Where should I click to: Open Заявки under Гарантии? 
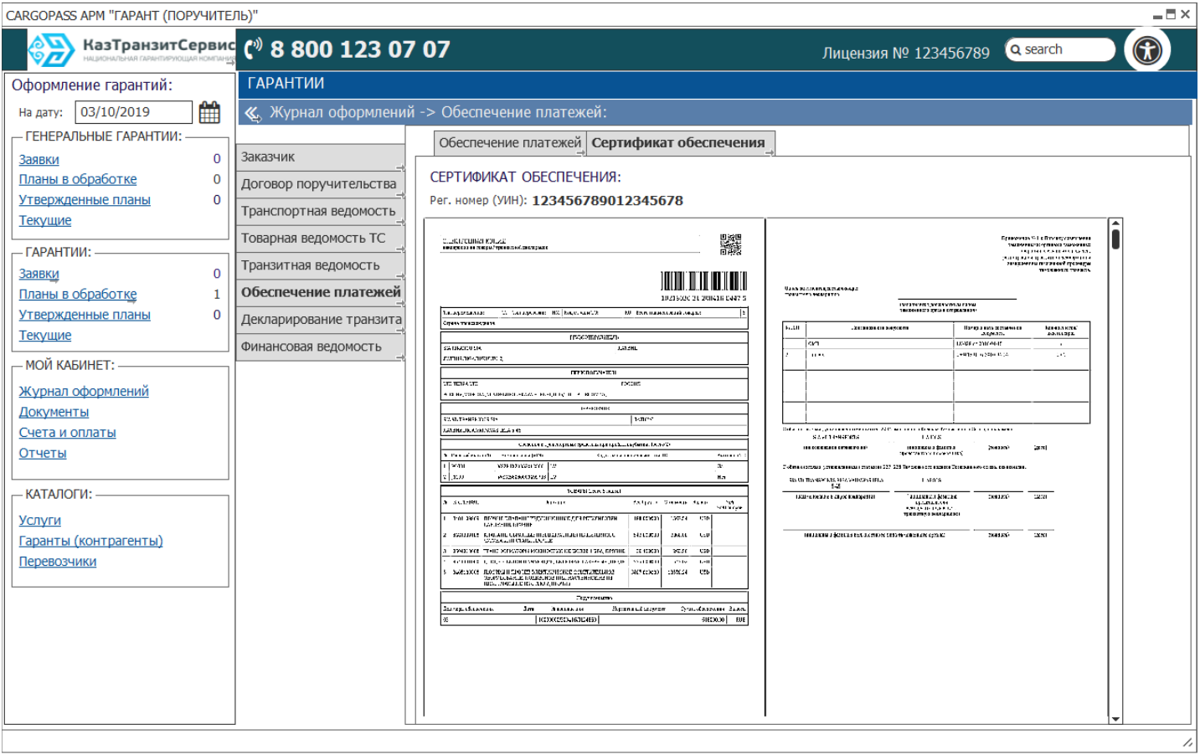tap(39, 274)
